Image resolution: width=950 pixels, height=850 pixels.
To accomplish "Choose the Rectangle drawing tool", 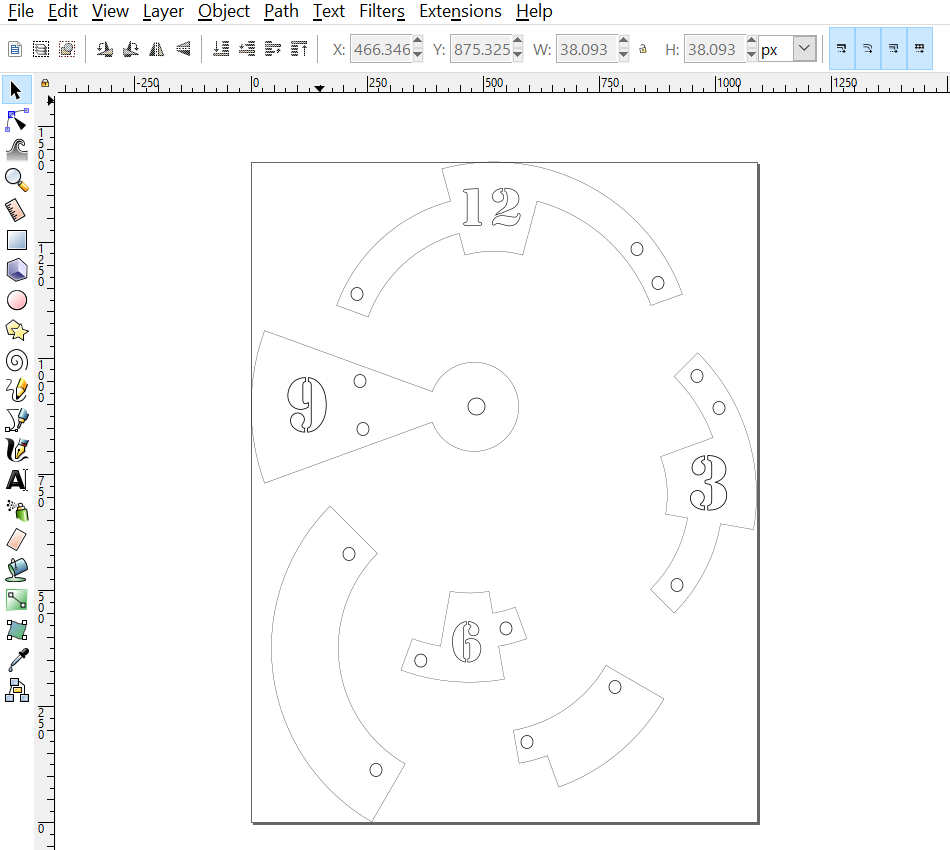I will (x=16, y=240).
